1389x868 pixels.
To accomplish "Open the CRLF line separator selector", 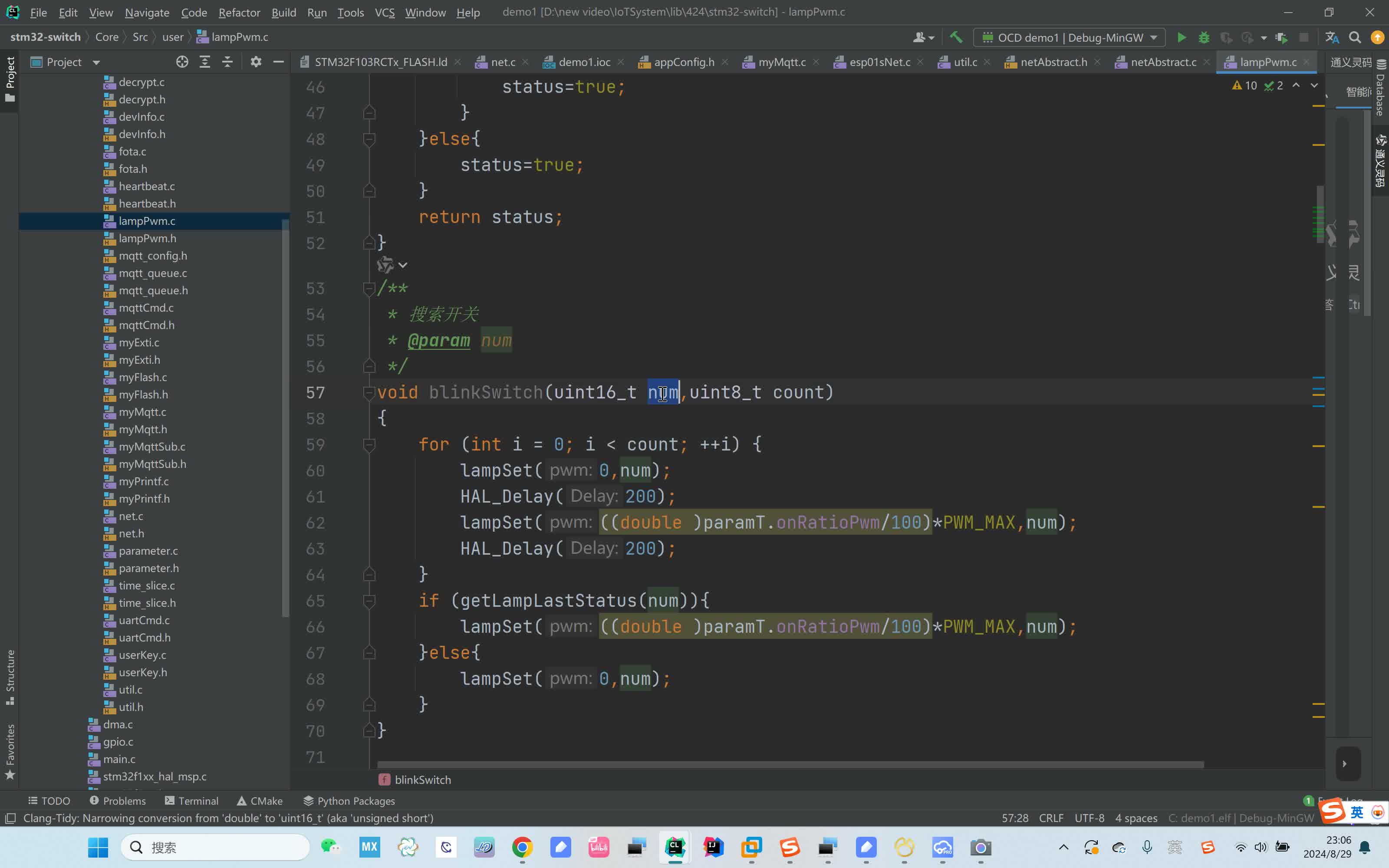I will point(1050,818).
